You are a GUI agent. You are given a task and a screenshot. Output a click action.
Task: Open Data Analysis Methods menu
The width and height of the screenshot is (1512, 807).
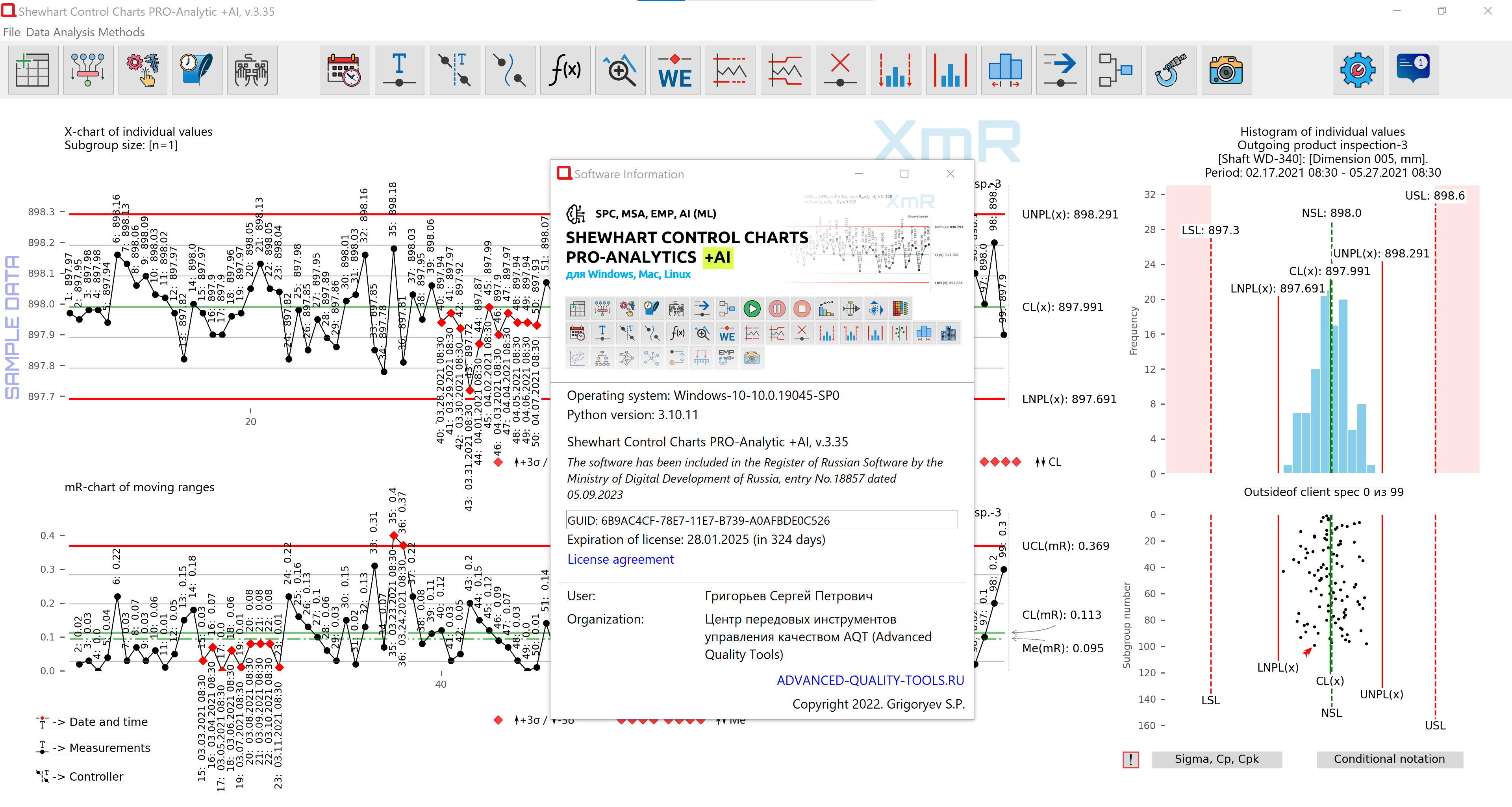click(85, 32)
